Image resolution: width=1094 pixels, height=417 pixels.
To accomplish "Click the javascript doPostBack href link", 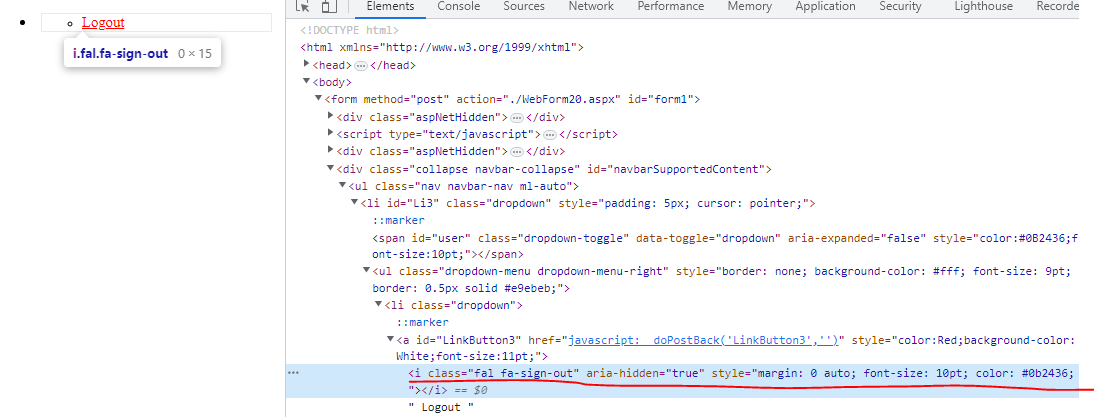I will point(703,340).
